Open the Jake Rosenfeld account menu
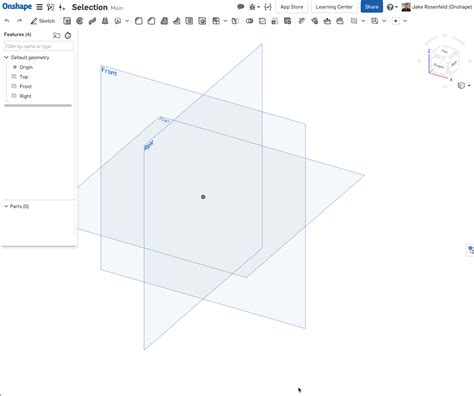The height and width of the screenshot is (396, 474). [437, 7]
